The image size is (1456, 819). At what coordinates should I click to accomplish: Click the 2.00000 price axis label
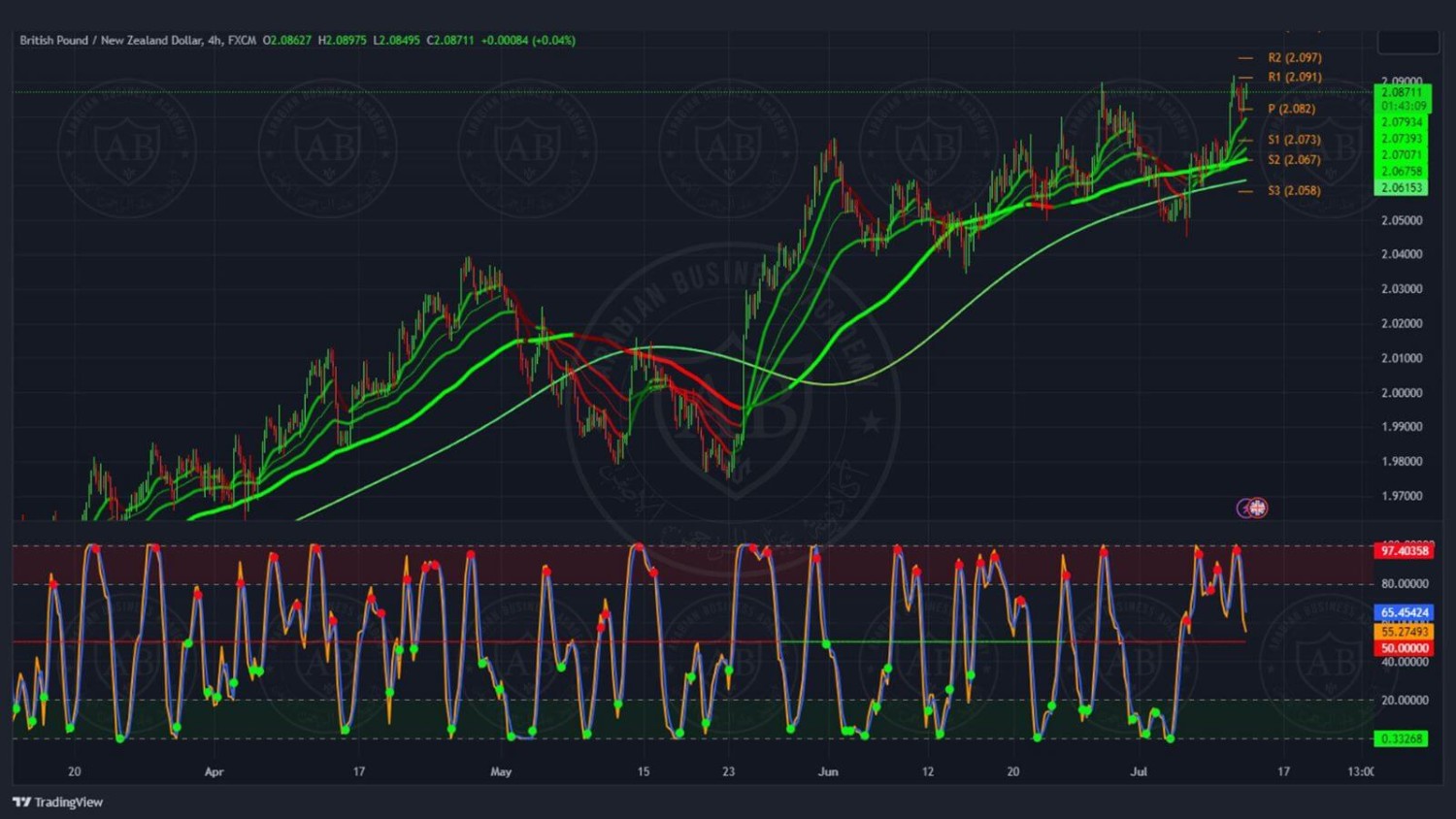(x=1402, y=392)
